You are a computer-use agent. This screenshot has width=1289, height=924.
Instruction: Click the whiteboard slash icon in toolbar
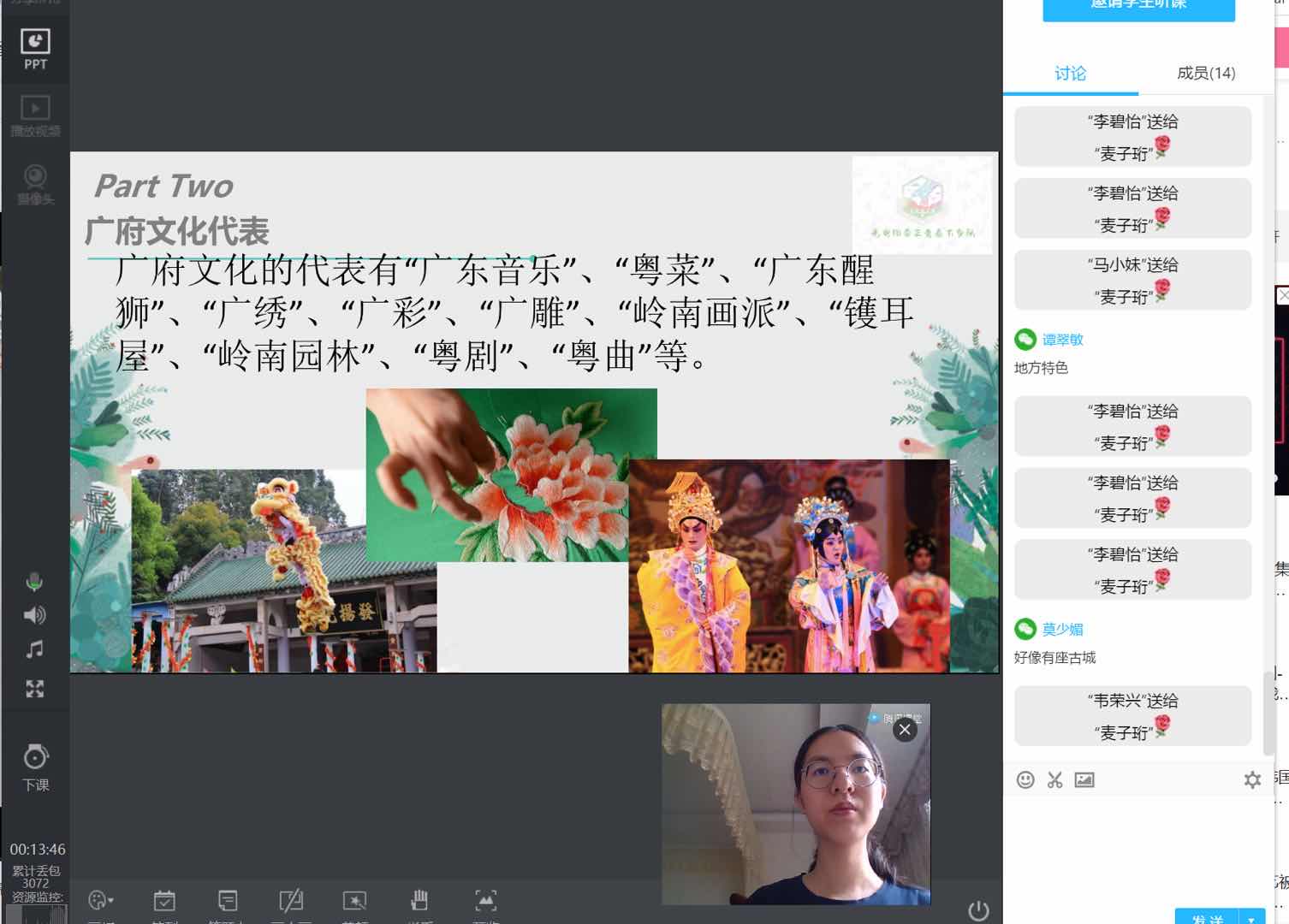click(291, 900)
